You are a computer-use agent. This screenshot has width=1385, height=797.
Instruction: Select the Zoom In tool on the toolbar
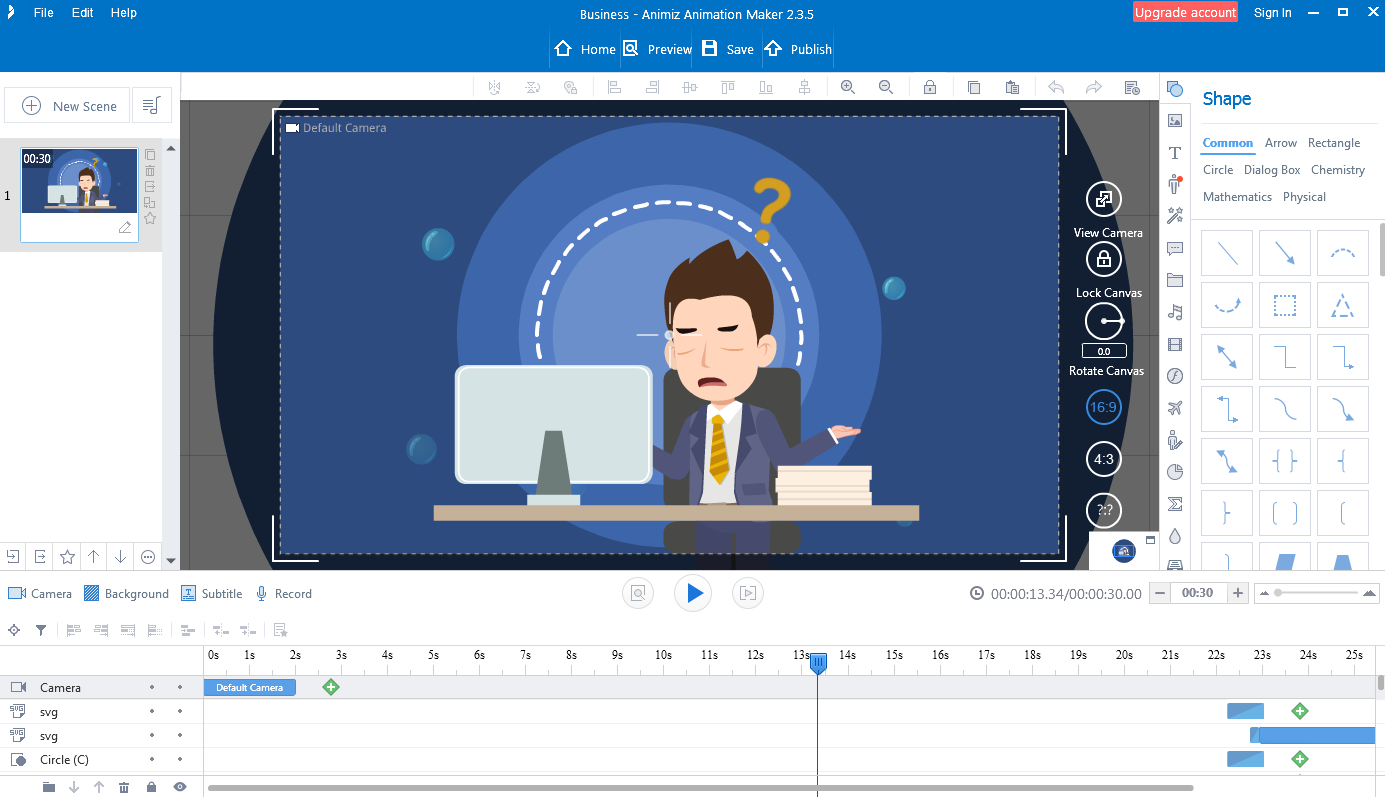tap(848, 87)
